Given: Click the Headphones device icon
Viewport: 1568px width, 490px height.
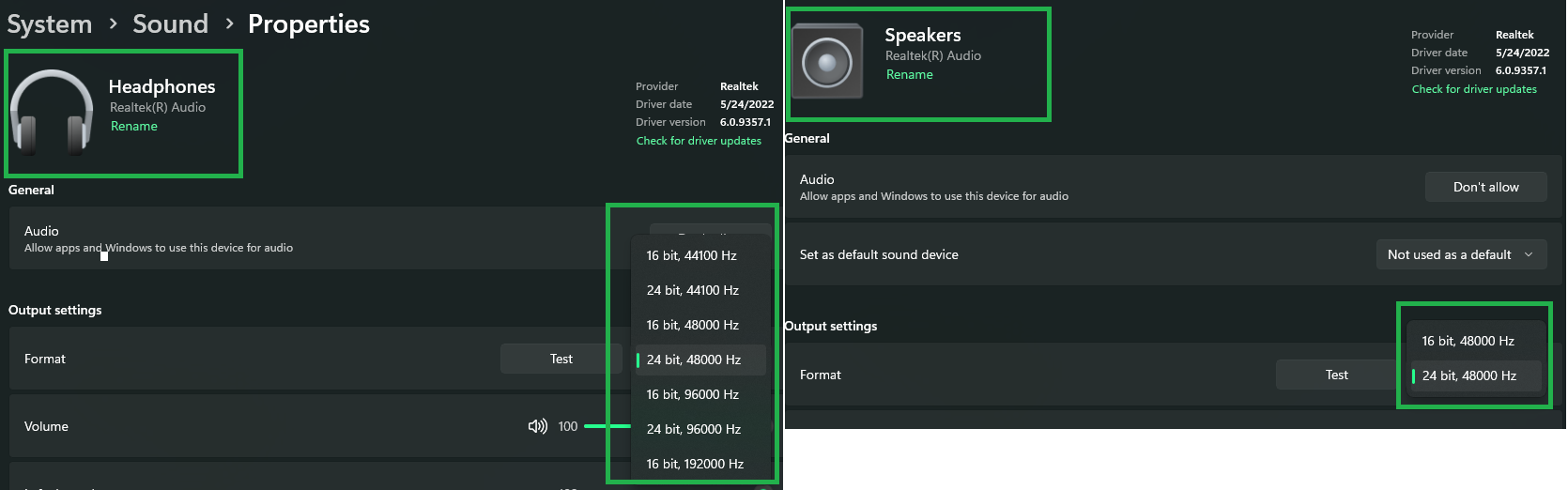Looking at the screenshot, I should pyautogui.click(x=52, y=113).
